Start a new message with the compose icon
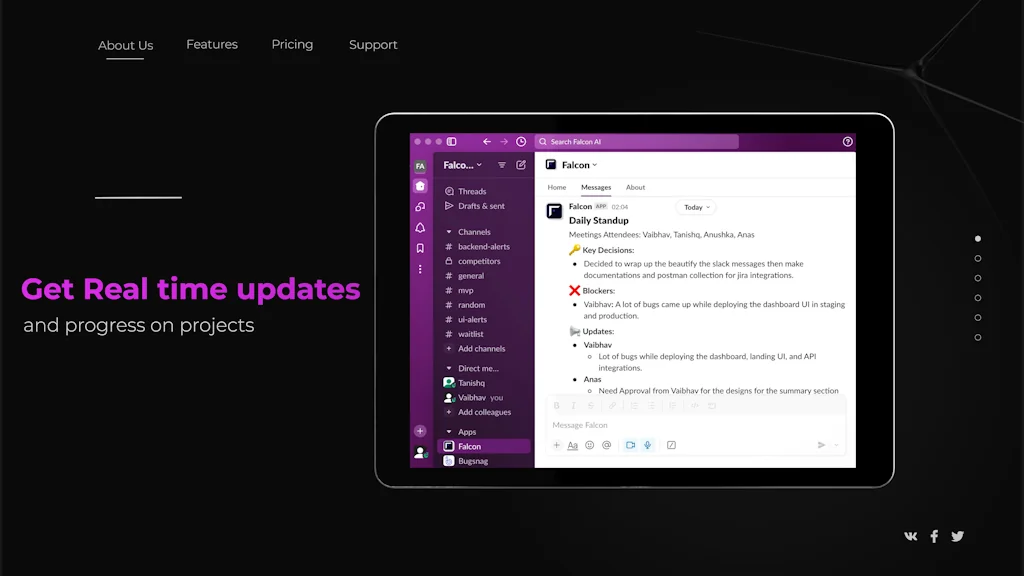The image size is (1024, 576). (521, 164)
